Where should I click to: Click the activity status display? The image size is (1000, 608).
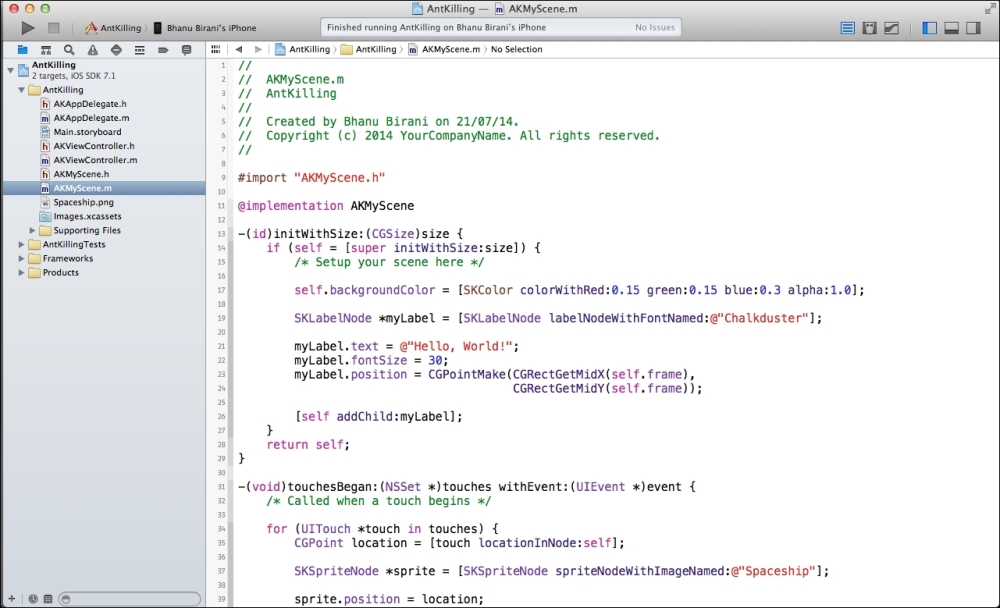pos(501,27)
